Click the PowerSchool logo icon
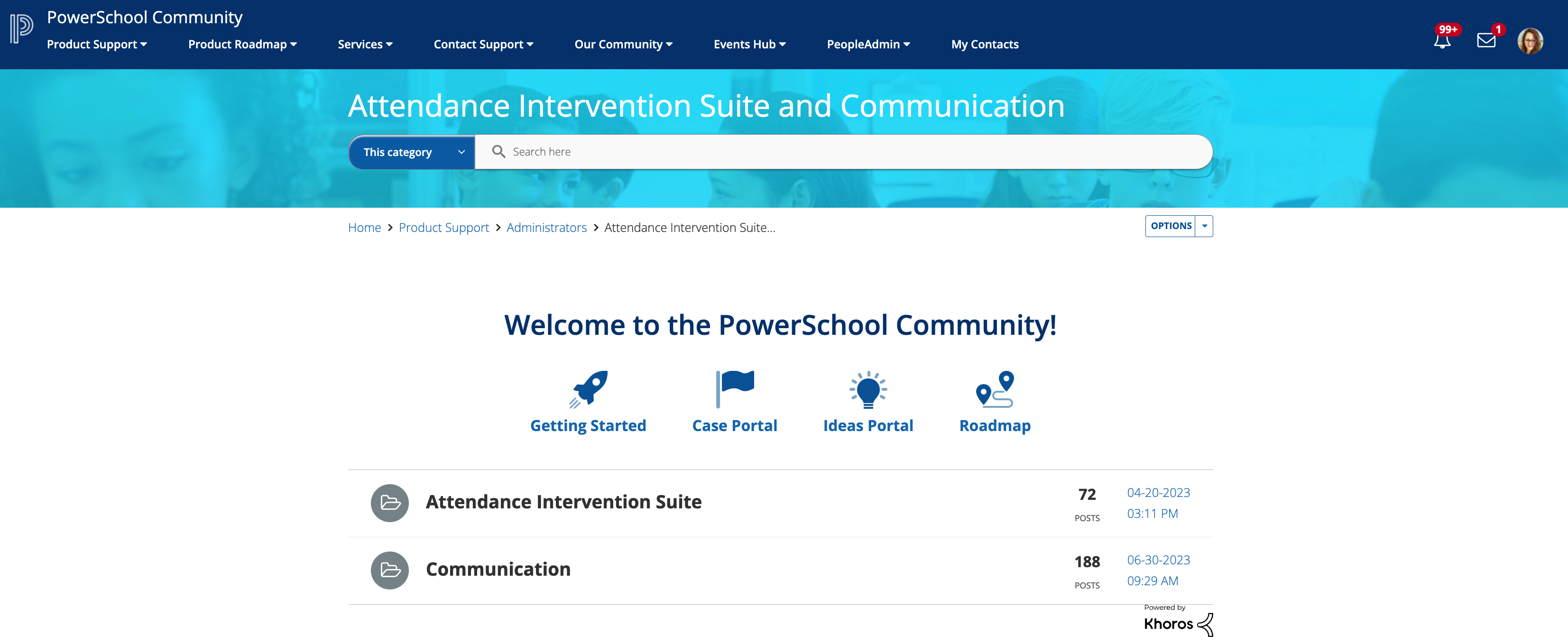Viewport: 1568px width, 644px height. point(21,28)
